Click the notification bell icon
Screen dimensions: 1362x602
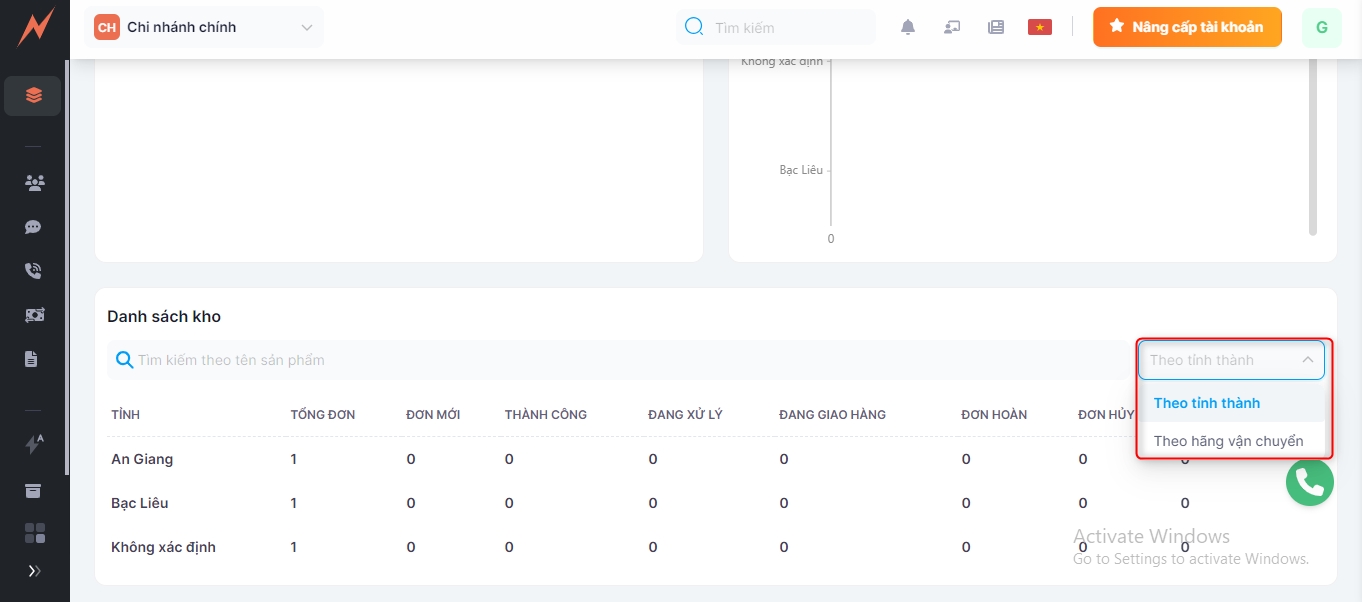pyautogui.click(x=908, y=28)
